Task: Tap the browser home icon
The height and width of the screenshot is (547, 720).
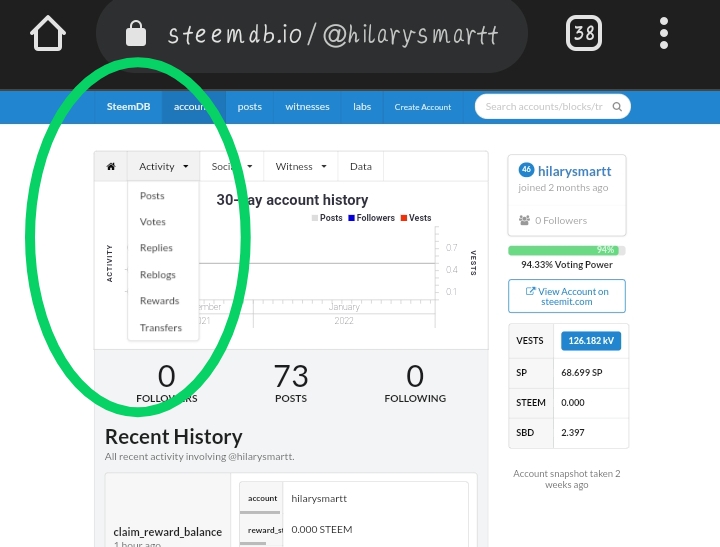Action: [x=48, y=33]
